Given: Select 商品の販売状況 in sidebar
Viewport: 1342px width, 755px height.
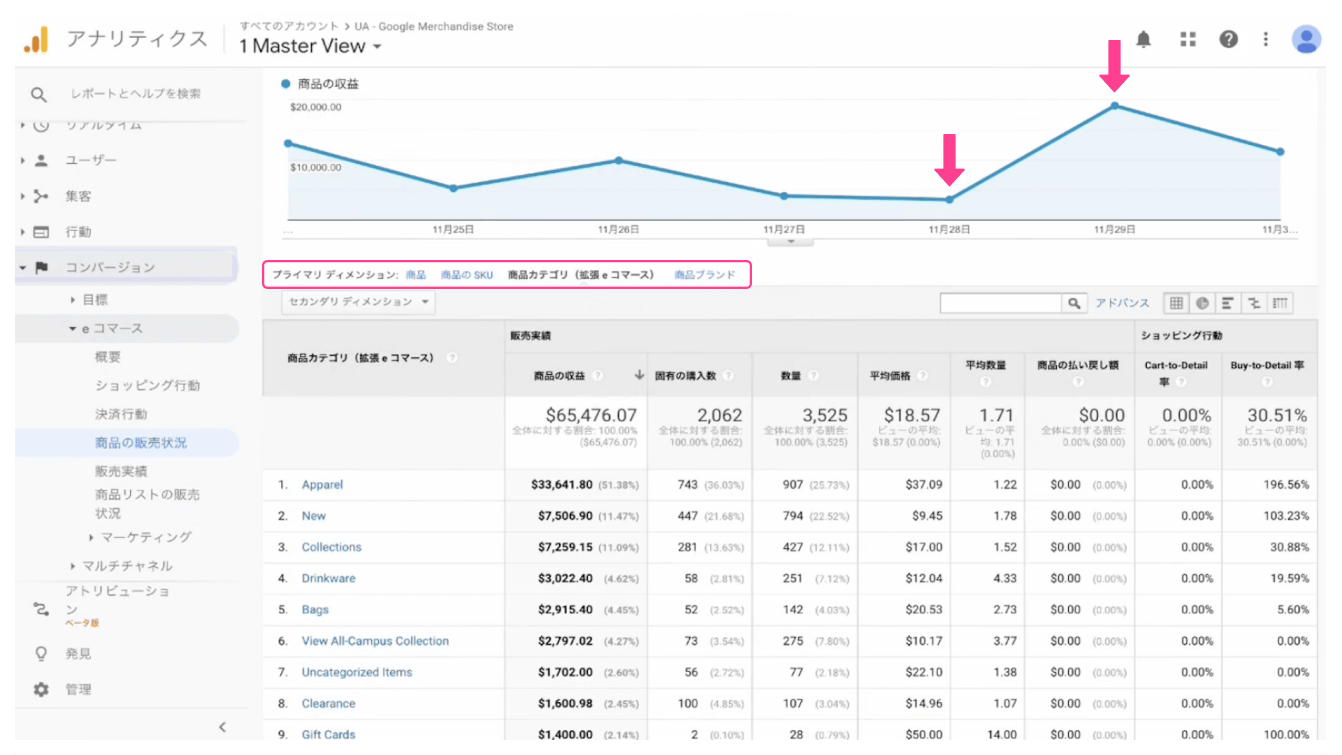Looking at the screenshot, I should pyautogui.click(x=141, y=443).
